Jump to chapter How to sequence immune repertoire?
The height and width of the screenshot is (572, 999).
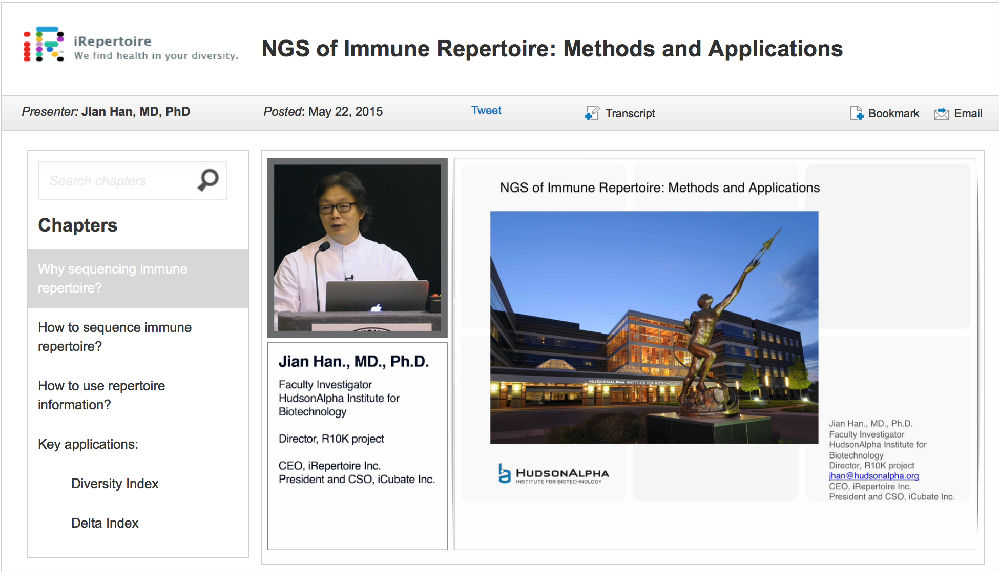[114, 337]
